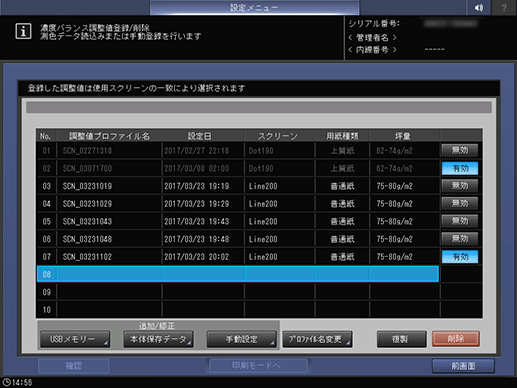Select empty row 10

click(237, 310)
